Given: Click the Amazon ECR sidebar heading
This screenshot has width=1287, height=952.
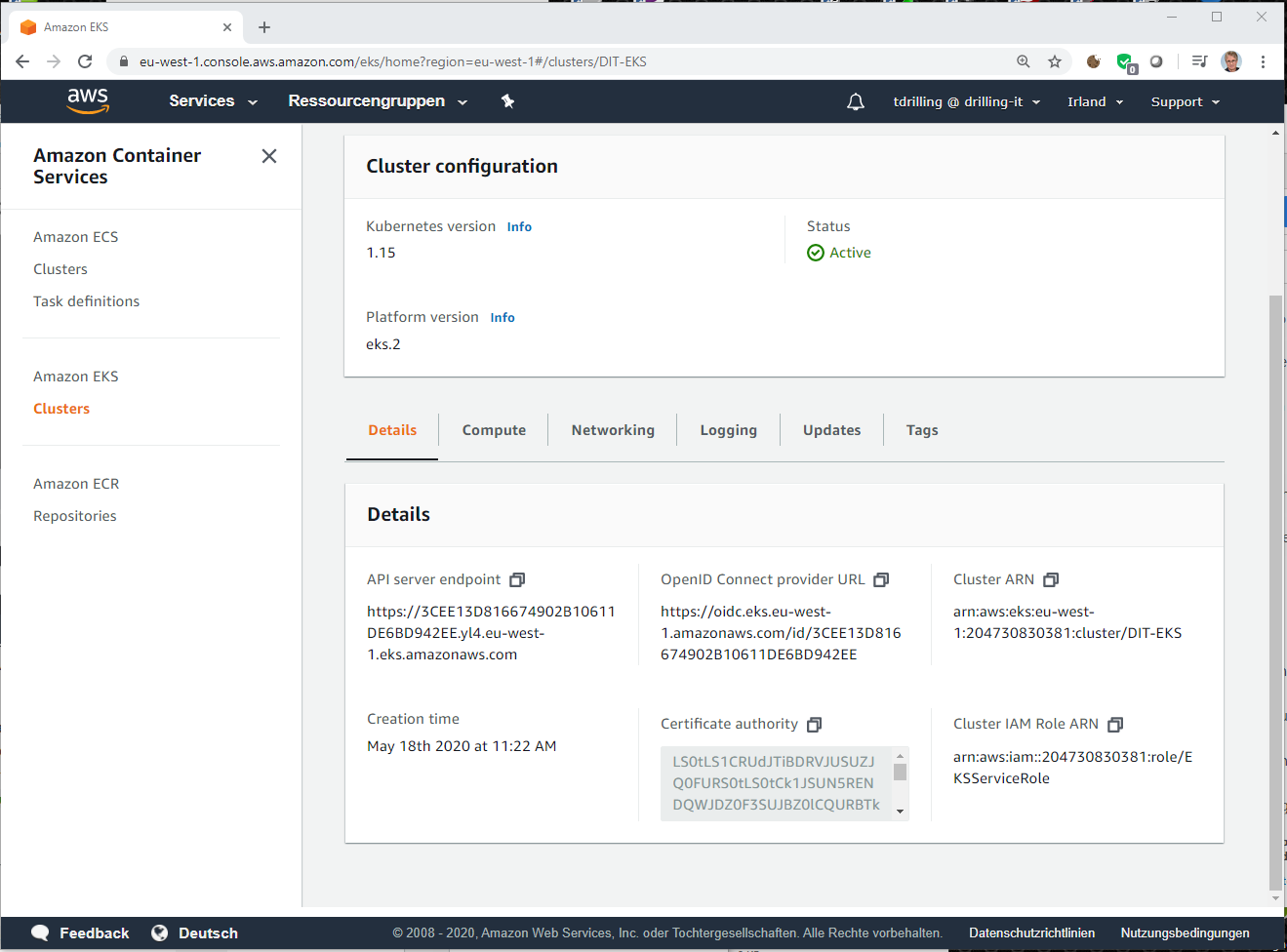Looking at the screenshot, I should click(76, 484).
